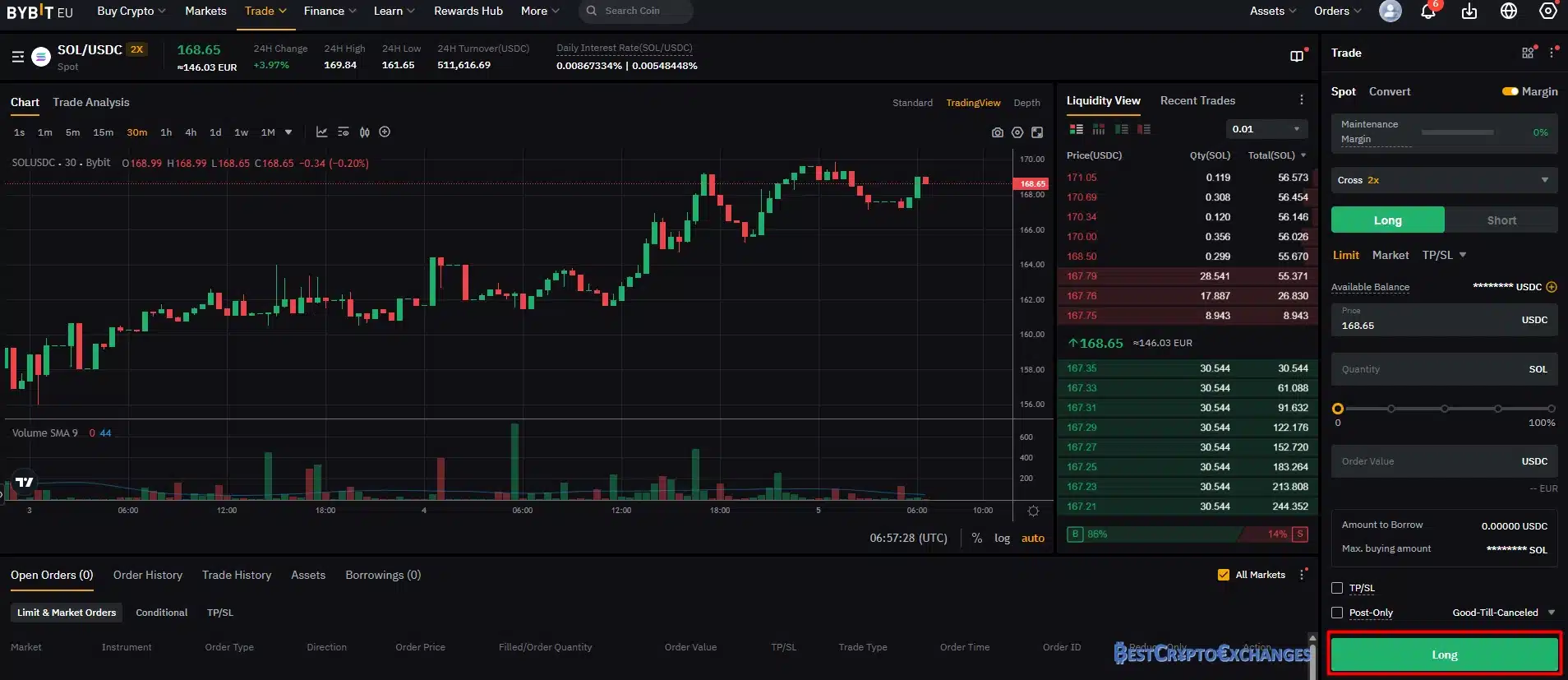Open the open-orders three-dot menu
Screen dimensions: 1568x680
coord(1302,574)
